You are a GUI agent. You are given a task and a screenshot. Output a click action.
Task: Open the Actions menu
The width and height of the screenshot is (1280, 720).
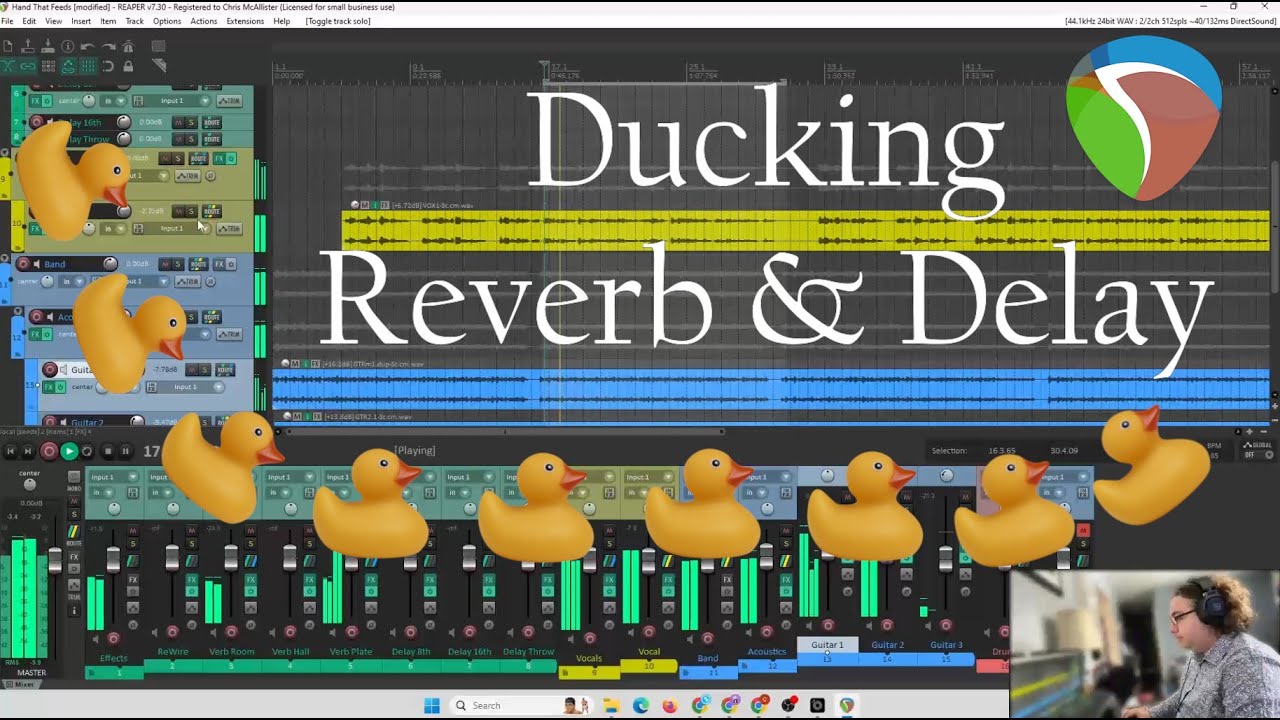[203, 21]
